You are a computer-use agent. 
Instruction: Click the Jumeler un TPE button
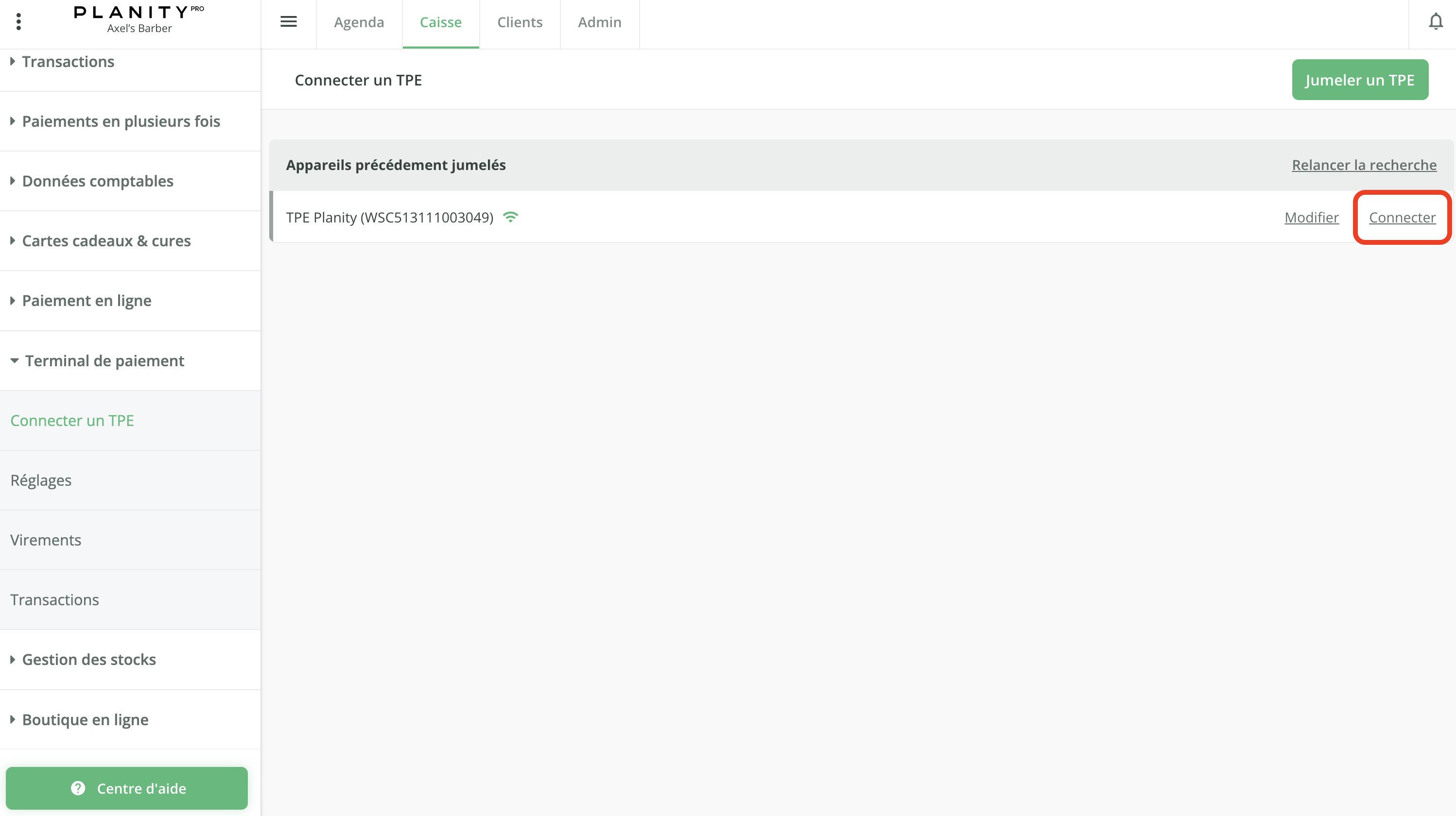(1359, 80)
